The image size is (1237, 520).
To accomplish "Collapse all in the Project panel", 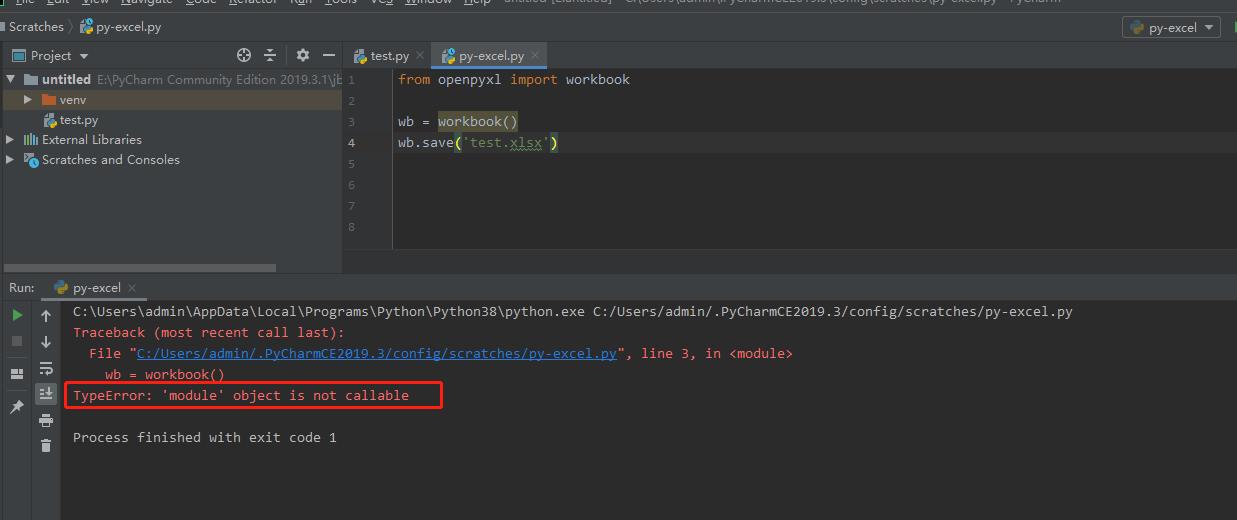I will click(x=270, y=56).
